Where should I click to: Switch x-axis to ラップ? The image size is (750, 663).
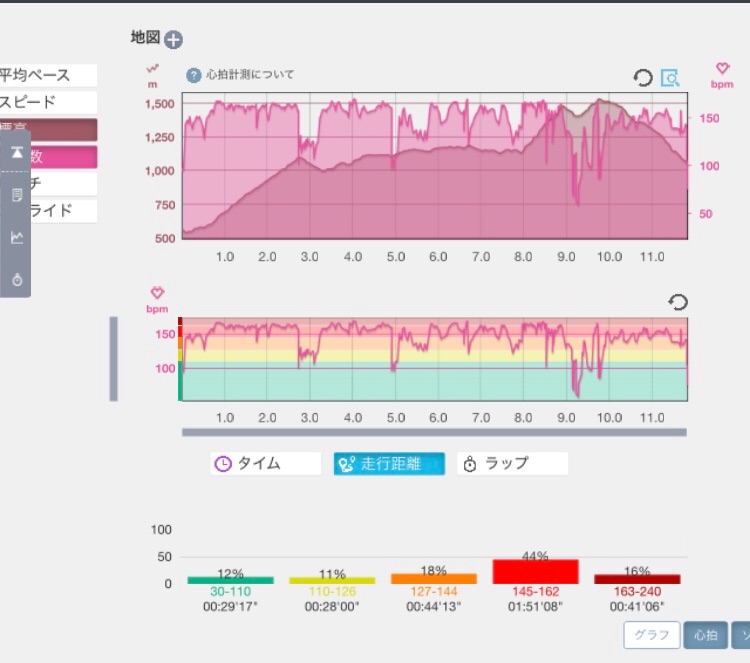[512, 464]
